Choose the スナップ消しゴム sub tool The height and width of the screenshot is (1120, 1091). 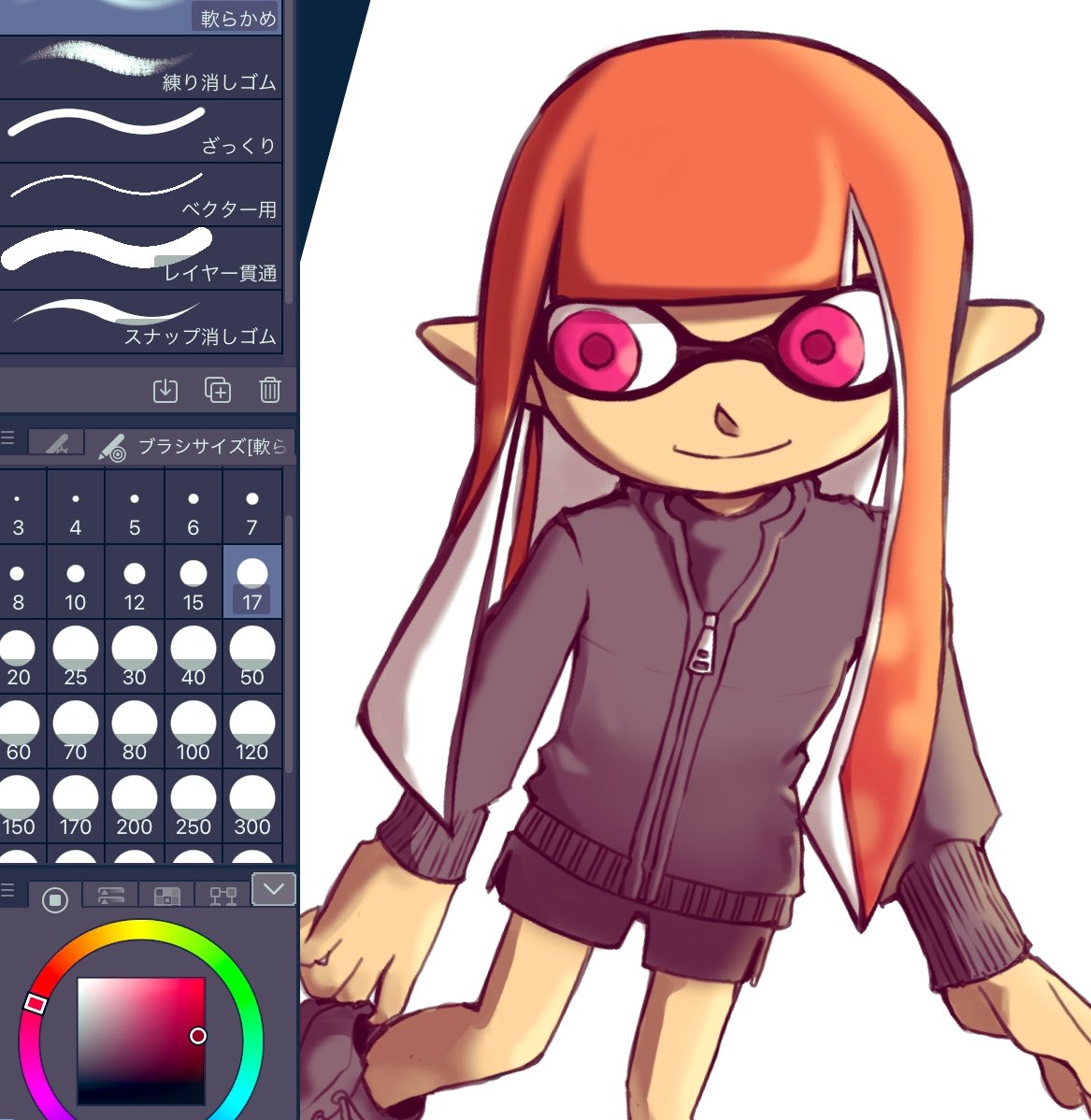pos(141,322)
